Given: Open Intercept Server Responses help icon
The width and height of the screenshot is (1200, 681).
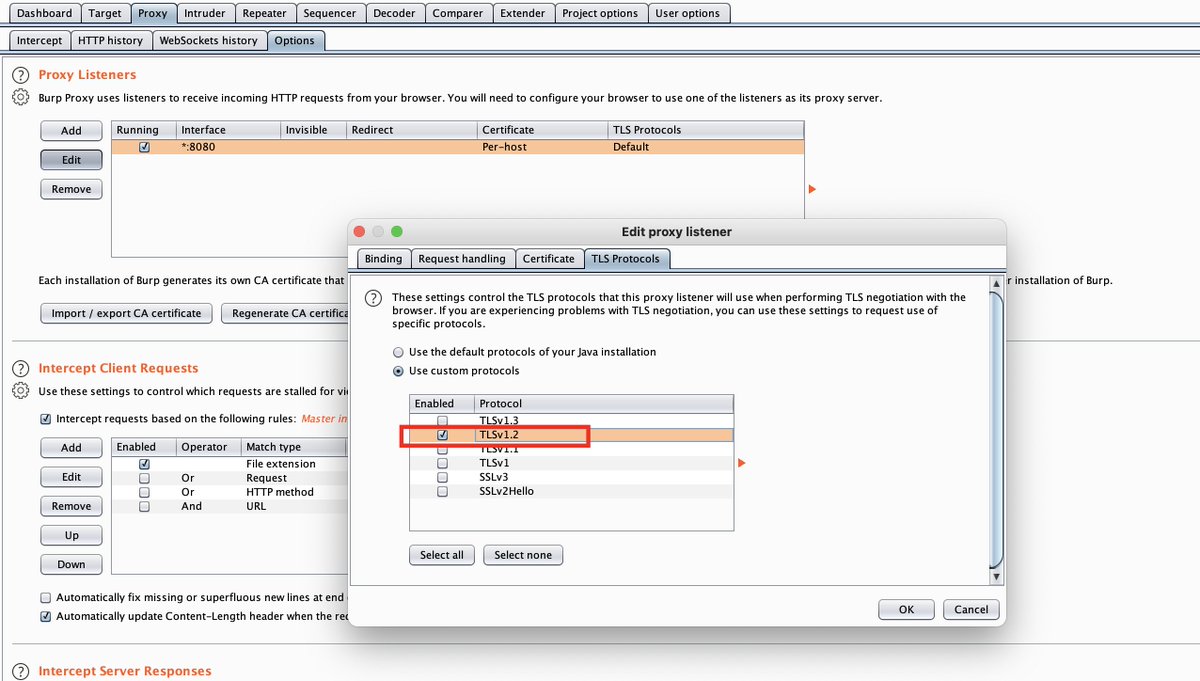Looking at the screenshot, I should 20,671.
